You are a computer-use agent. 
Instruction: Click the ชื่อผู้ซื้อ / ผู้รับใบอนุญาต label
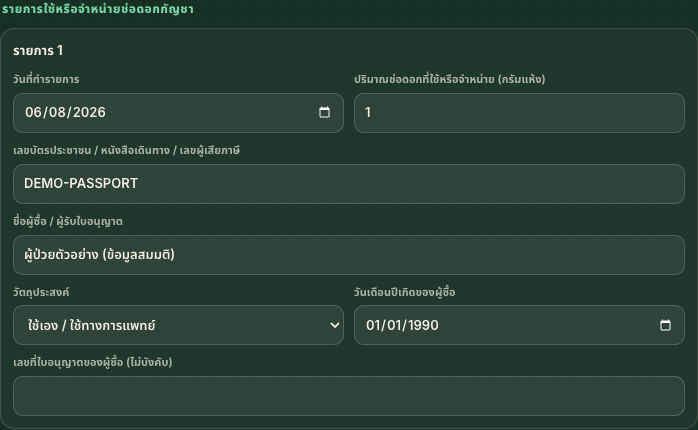tap(68, 221)
